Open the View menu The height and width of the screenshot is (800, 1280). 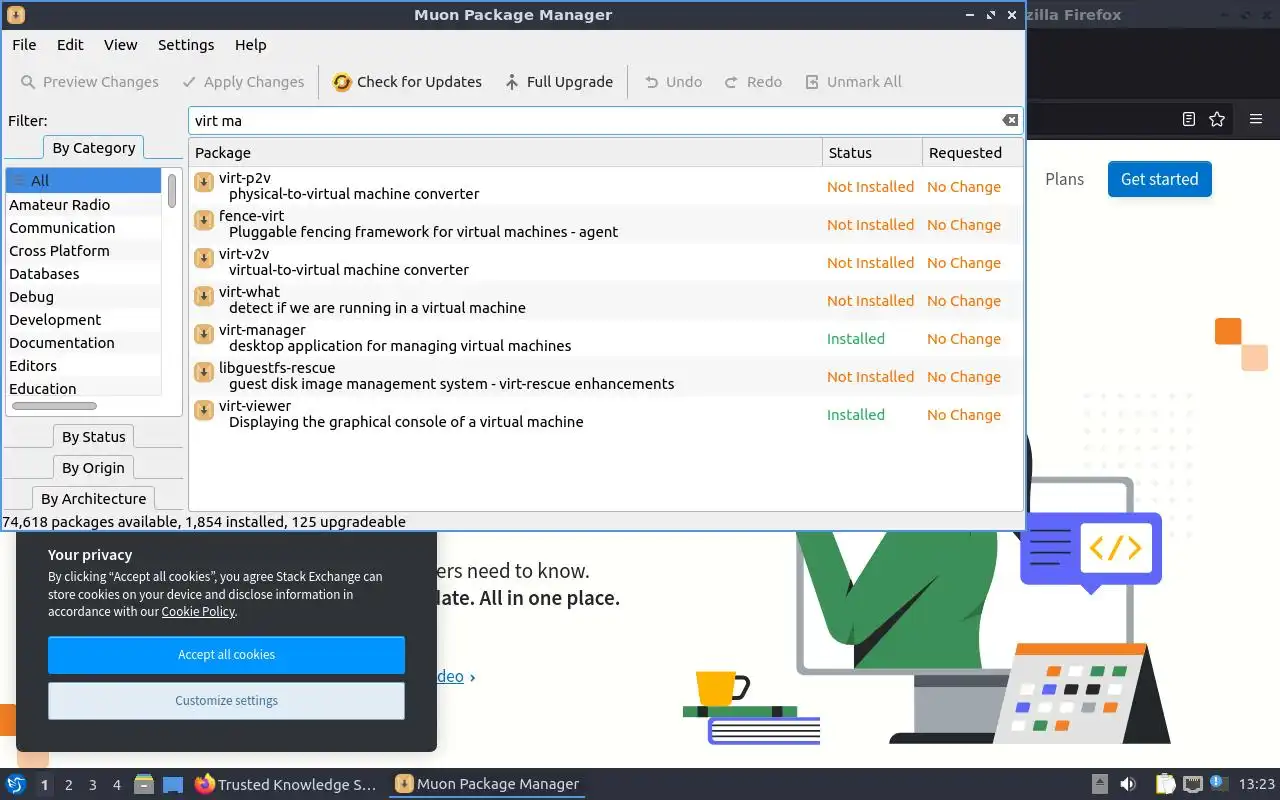click(120, 45)
